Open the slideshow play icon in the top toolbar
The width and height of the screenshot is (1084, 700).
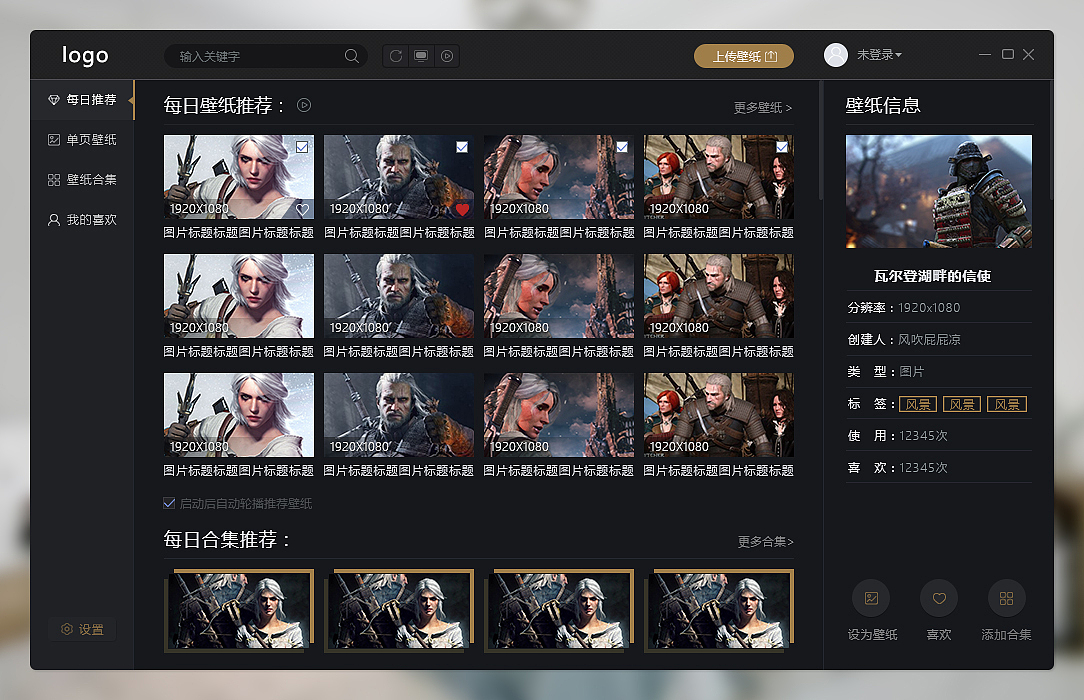[x=446, y=56]
